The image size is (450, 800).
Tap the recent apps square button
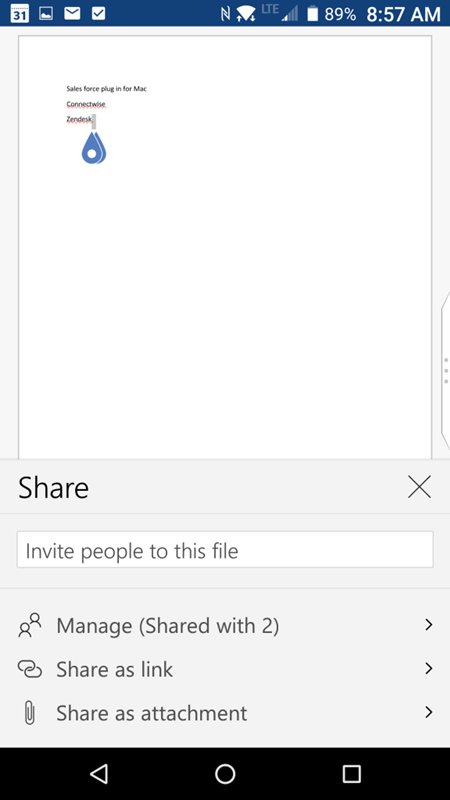pyautogui.click(x=351, y=774)
